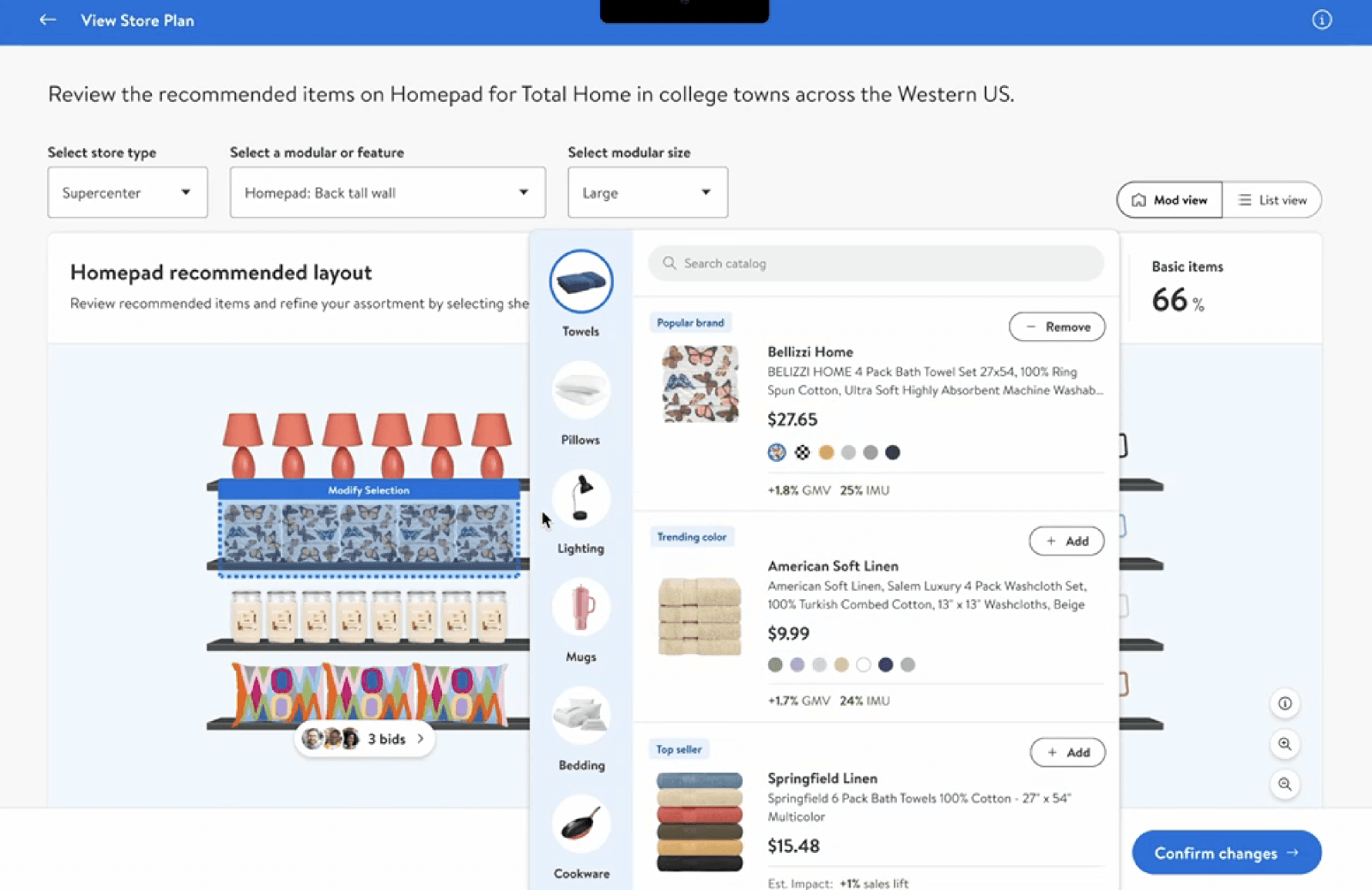Open the info icon in blue header
This screenshot has width=1372, height=890.
1322,20
